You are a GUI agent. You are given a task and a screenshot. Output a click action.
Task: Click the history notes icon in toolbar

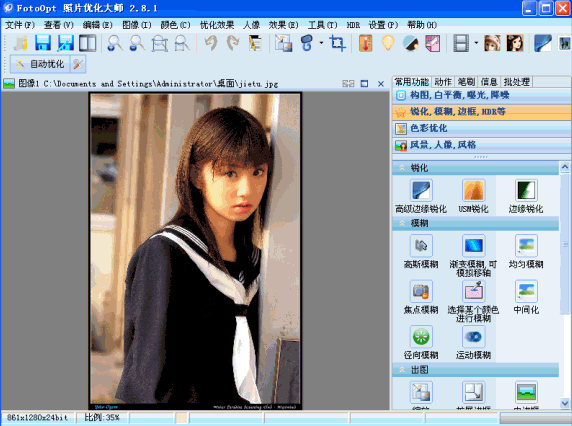255,43
